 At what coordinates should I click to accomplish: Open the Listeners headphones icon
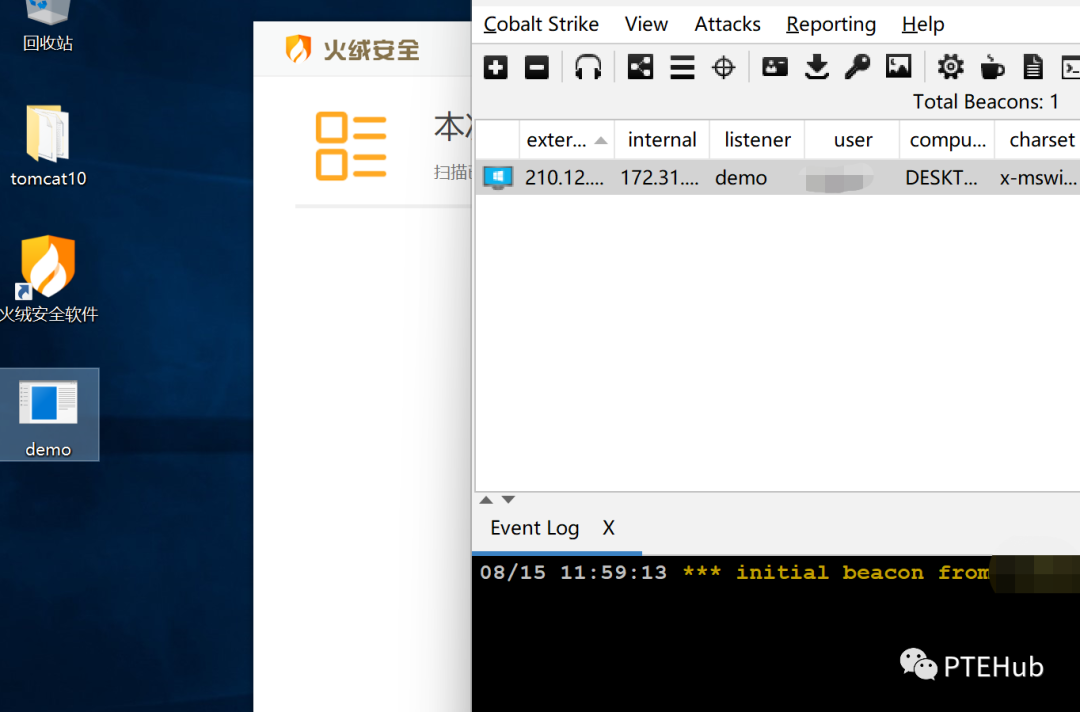point(588,67)
